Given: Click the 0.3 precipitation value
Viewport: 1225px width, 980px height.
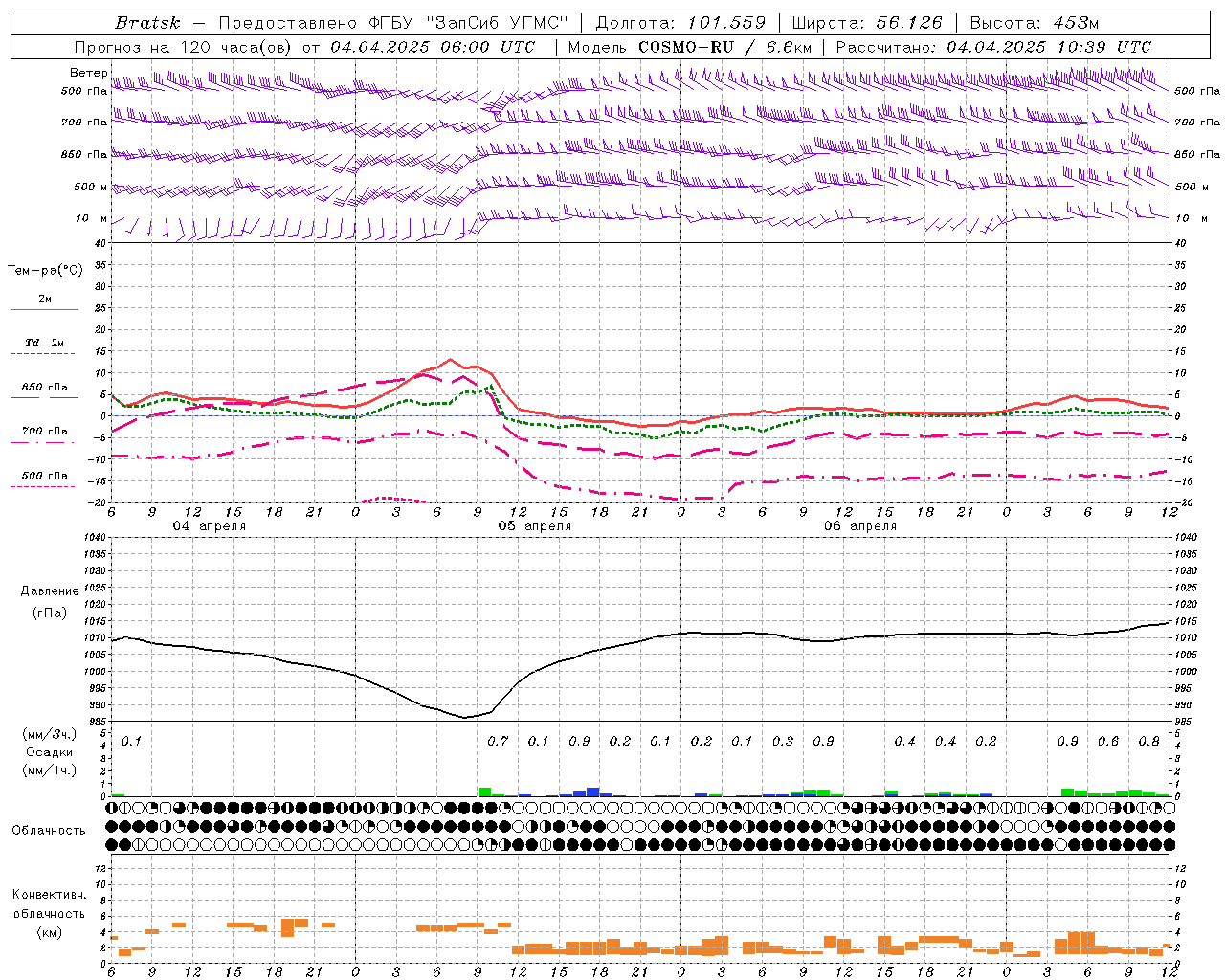Looking at the screenshot, I should coord(783,741).
